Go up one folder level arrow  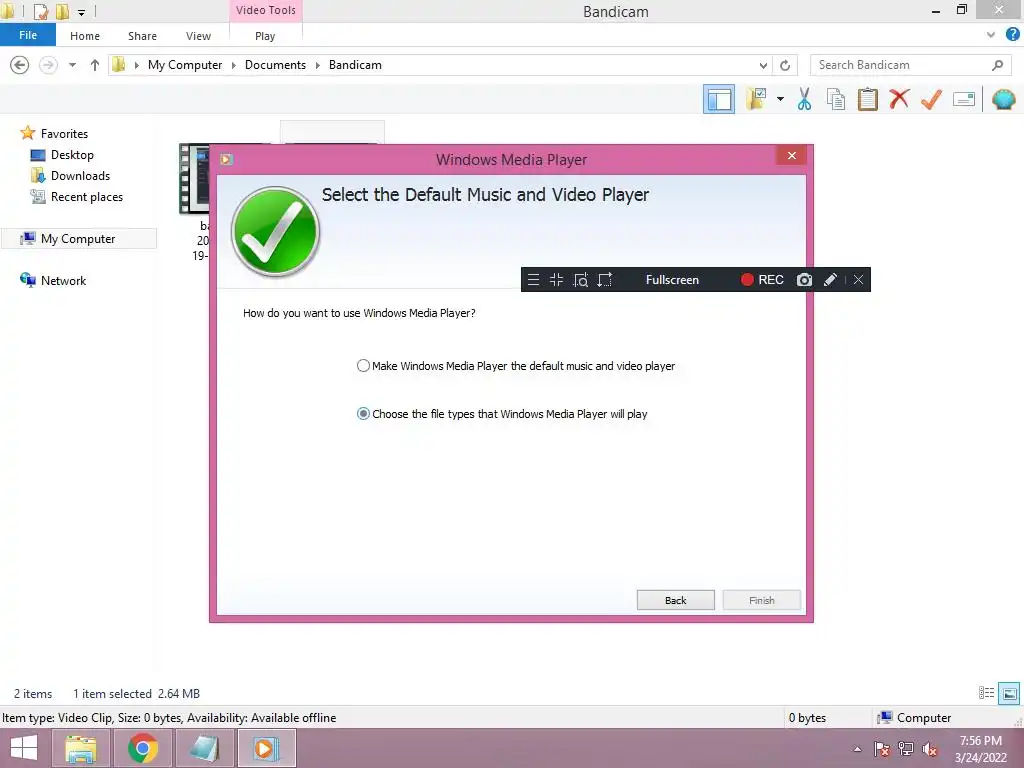[95, 65]
